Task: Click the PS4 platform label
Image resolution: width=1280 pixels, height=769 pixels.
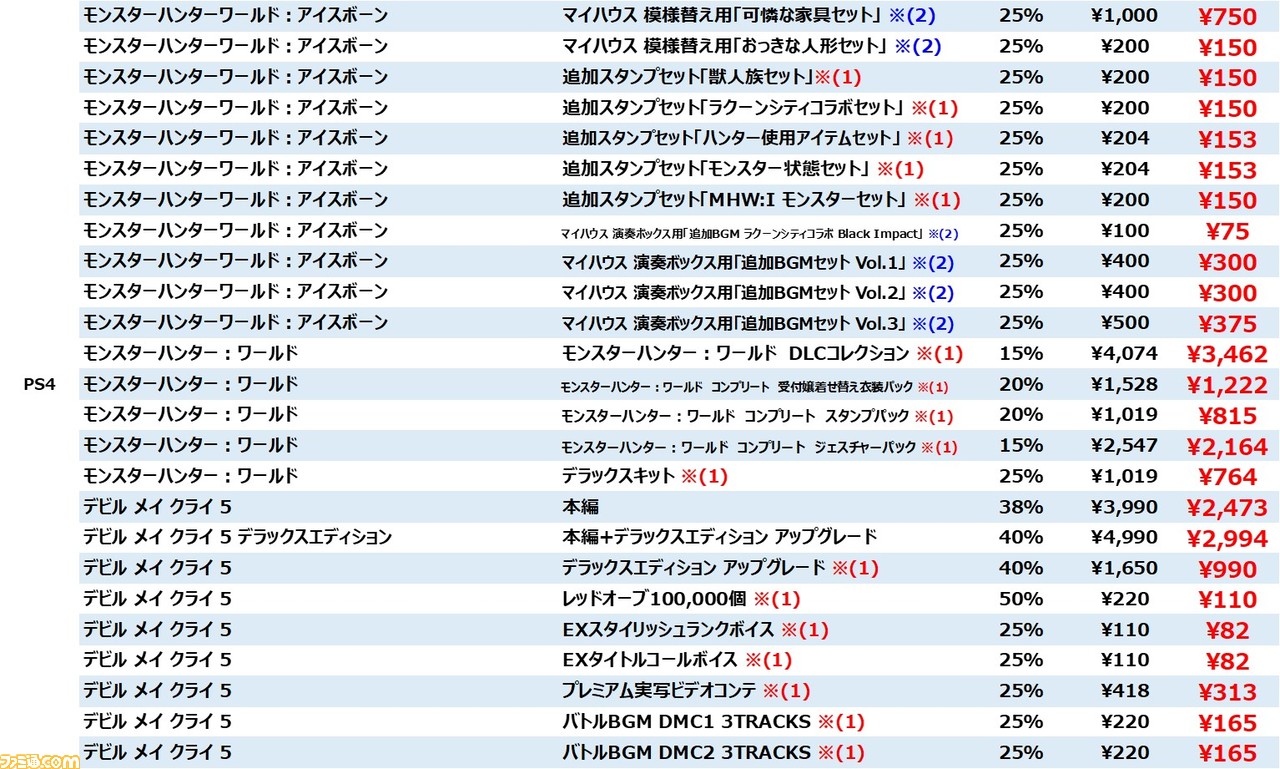Action: pyautogui.click(x=41, y=385)
